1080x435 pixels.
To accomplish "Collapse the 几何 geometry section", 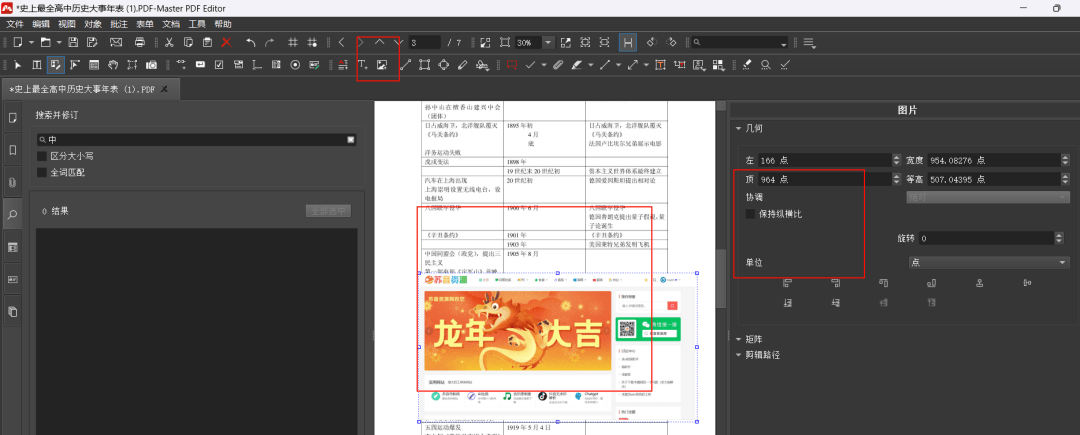I will click(739, 128).
